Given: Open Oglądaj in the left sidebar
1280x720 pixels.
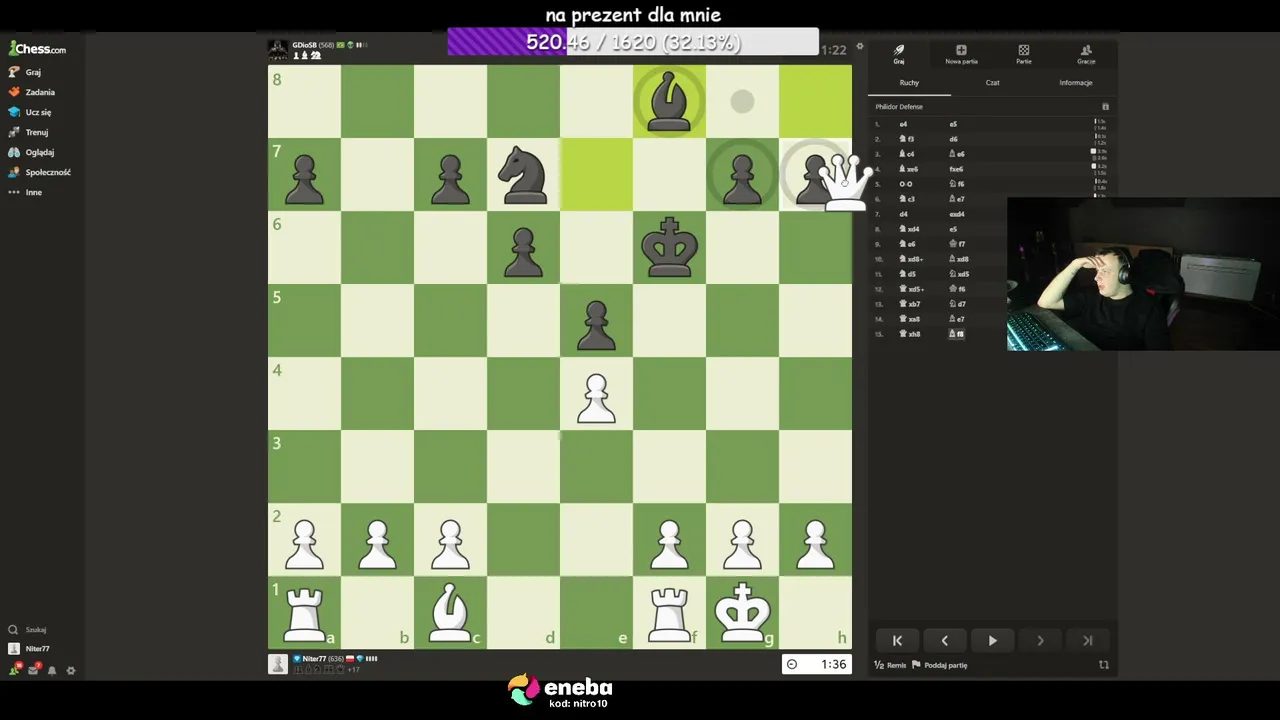Looking at the screenshot, I should 31,152.
